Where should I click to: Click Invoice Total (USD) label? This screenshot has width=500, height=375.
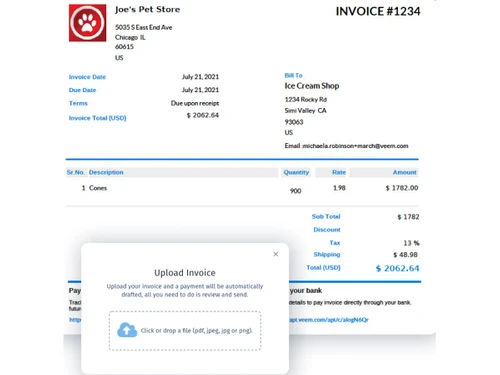(x=97, y=118)
